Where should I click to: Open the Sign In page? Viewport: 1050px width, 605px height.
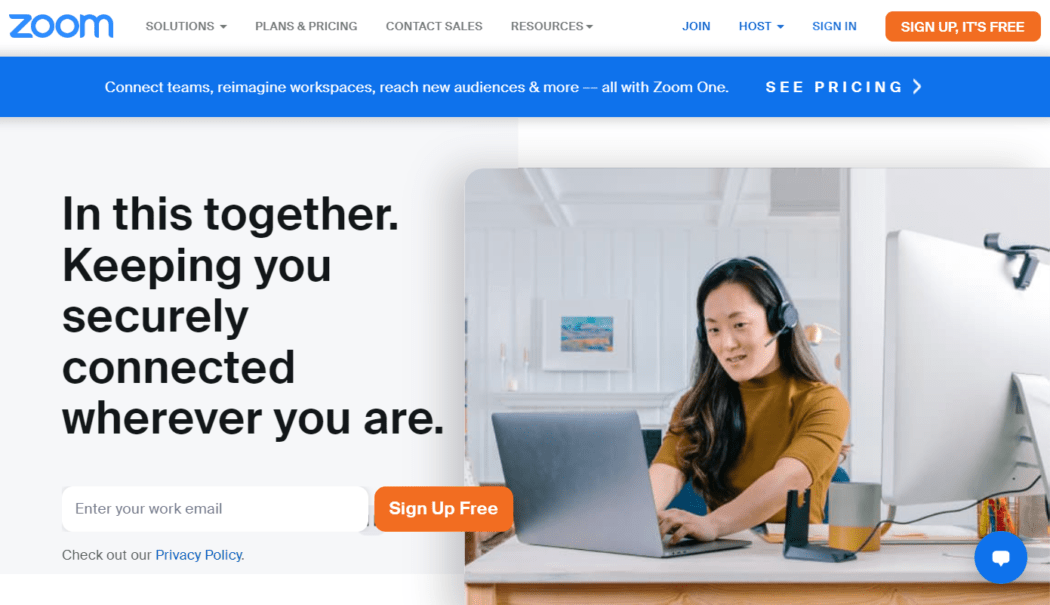[834, 26]
